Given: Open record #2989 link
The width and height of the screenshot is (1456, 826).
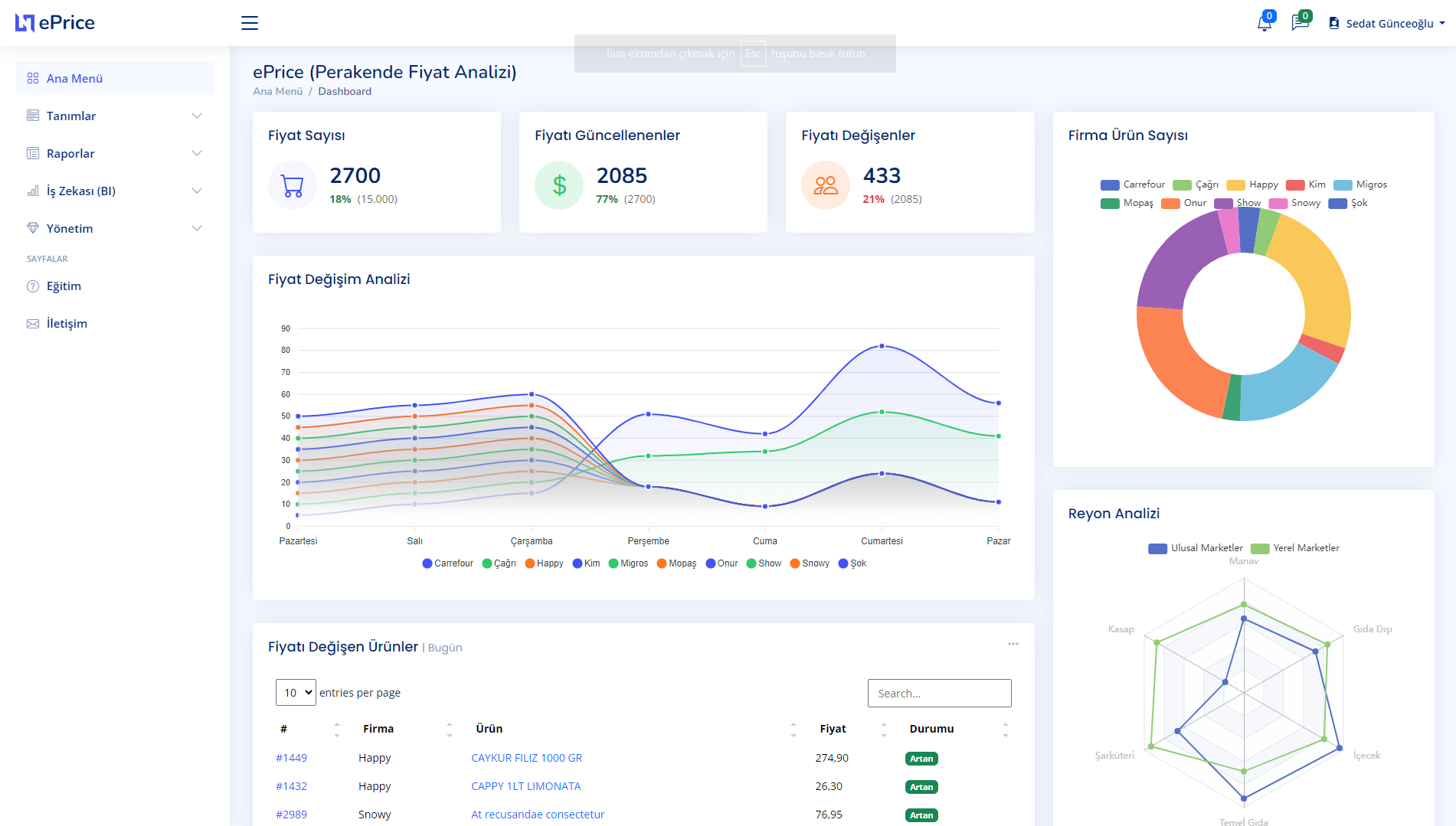Looking at the screenshot, I should point(291,815).
